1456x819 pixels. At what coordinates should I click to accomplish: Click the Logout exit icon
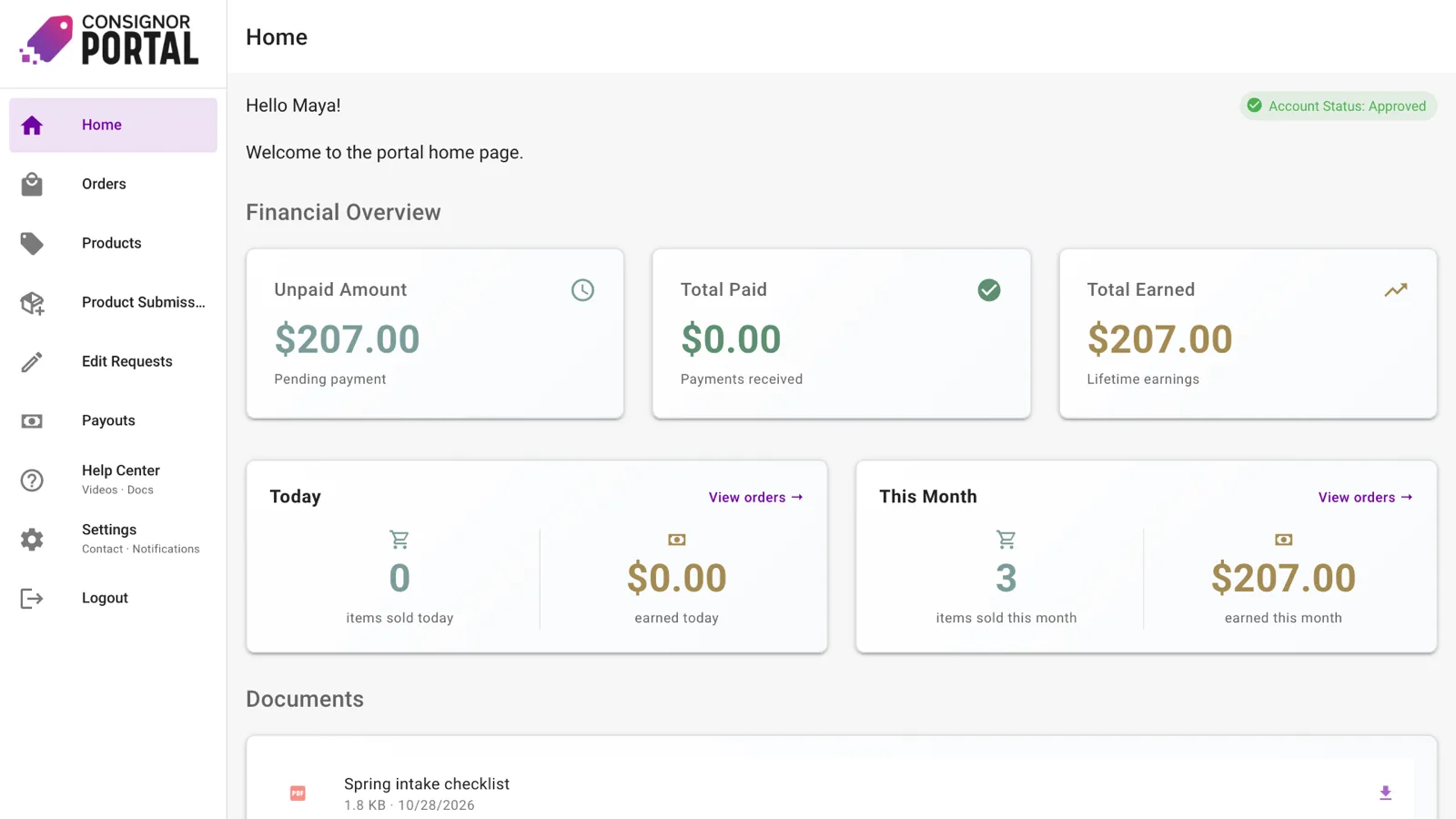[x=32, y=599]
